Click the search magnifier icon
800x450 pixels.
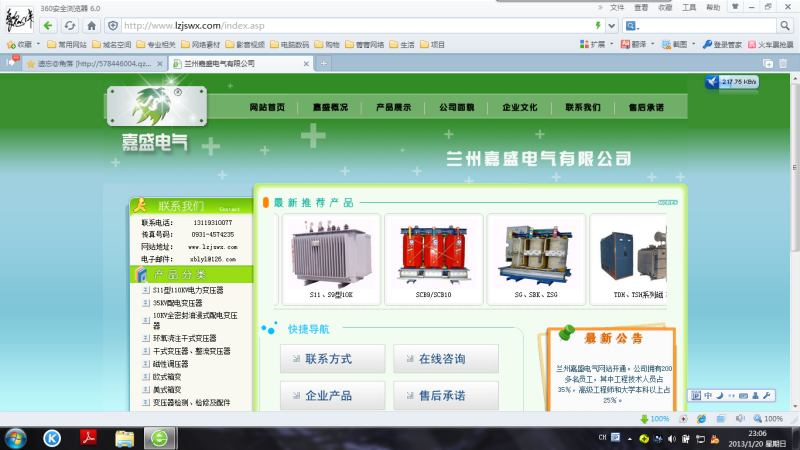786,24
